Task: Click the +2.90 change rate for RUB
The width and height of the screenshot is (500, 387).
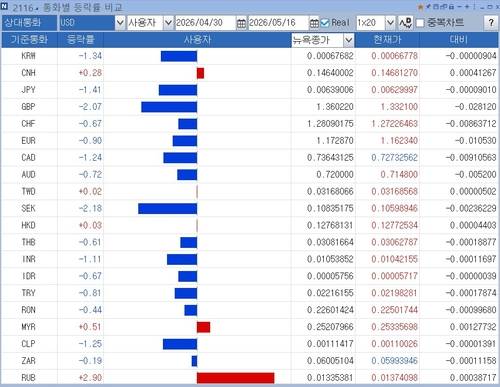Action: pos(90,378)
